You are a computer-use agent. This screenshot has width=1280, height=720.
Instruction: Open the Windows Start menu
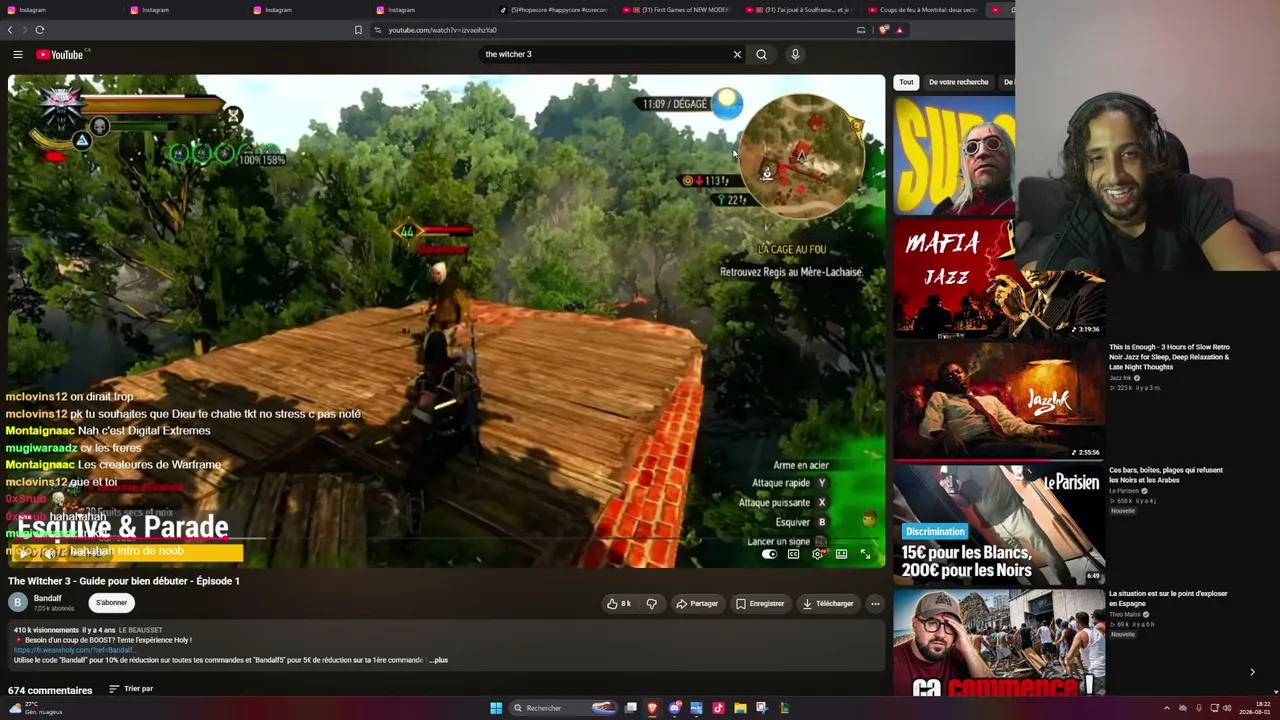(496, 708)
